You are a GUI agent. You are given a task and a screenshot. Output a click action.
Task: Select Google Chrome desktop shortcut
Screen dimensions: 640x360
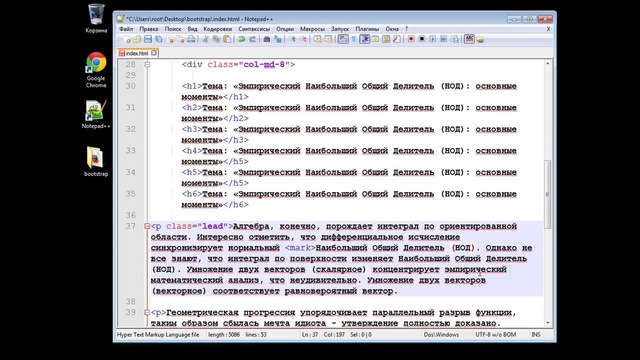[96, 70]
